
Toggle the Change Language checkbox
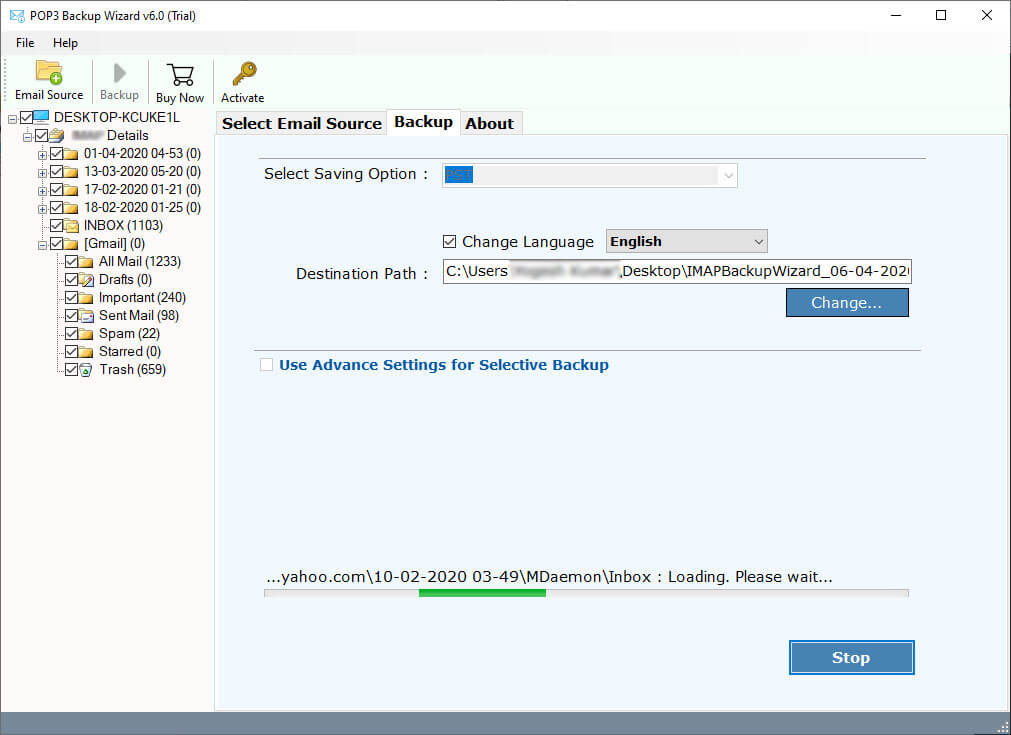(x=449, y=242)
